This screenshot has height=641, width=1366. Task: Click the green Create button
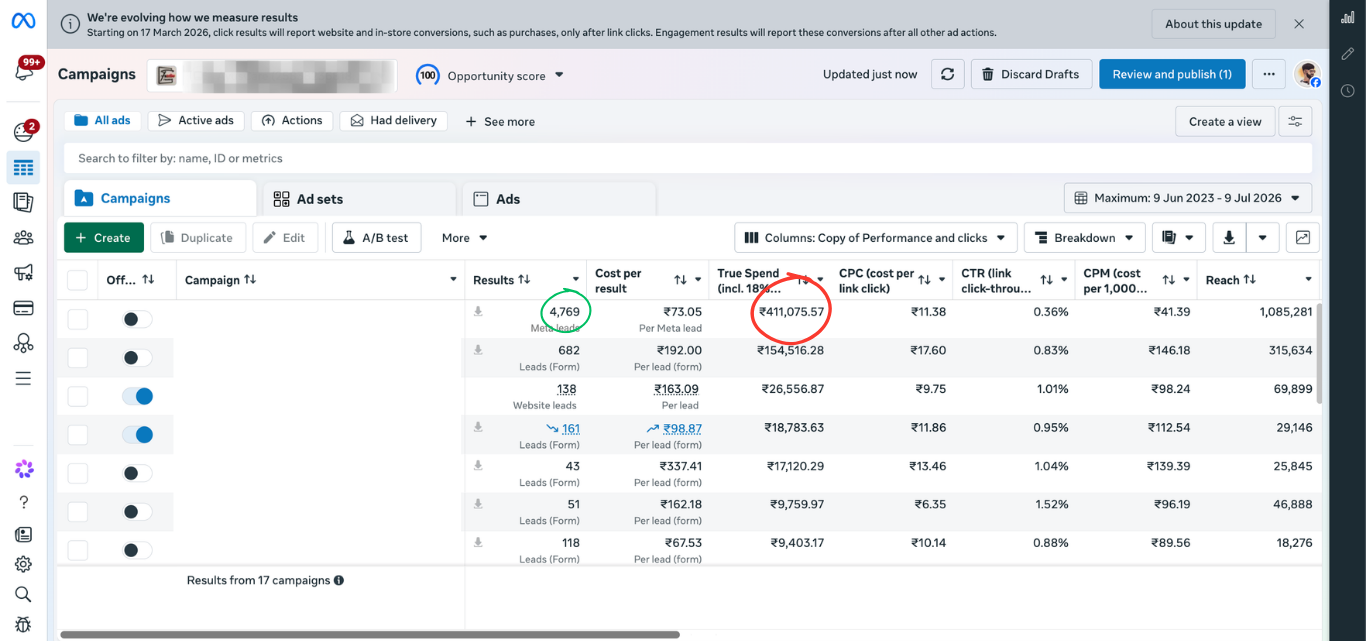[x=103, y=238]
